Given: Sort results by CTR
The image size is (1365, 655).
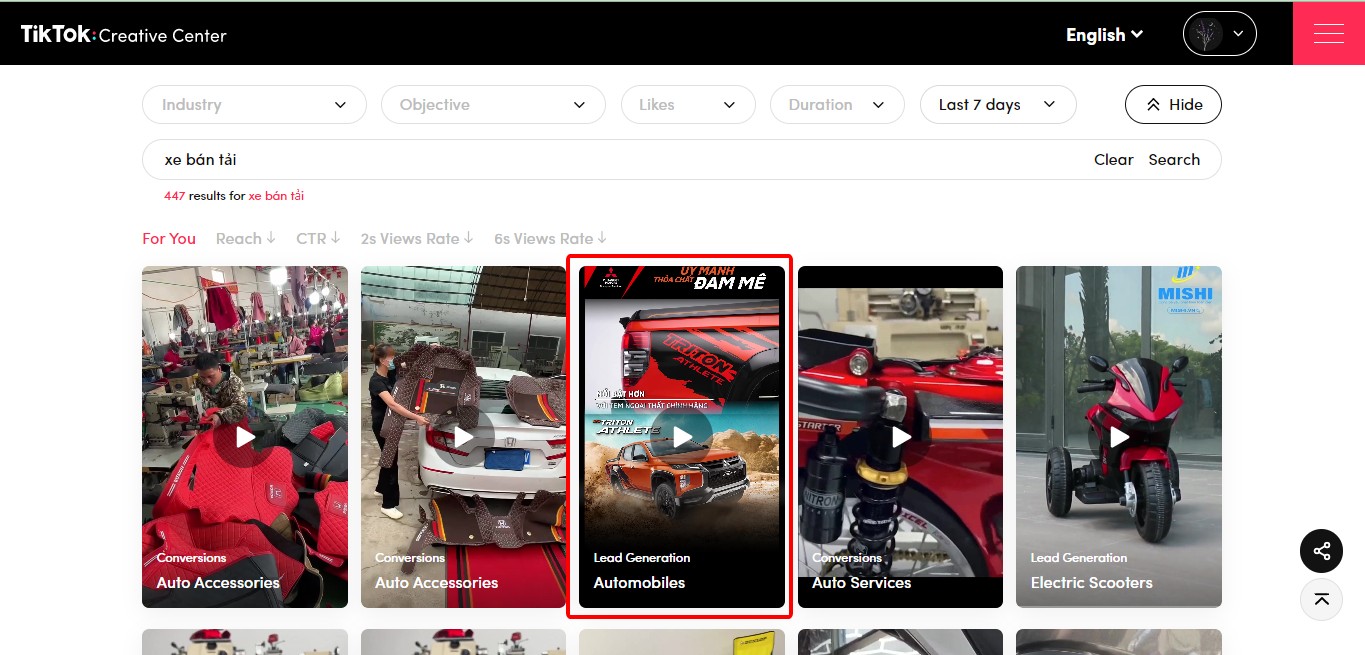Looking at the screenshot, I should pyautogui.click(x=319, y=238).
